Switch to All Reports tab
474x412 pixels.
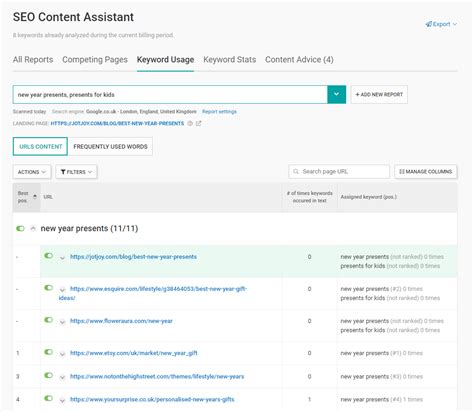33,60
